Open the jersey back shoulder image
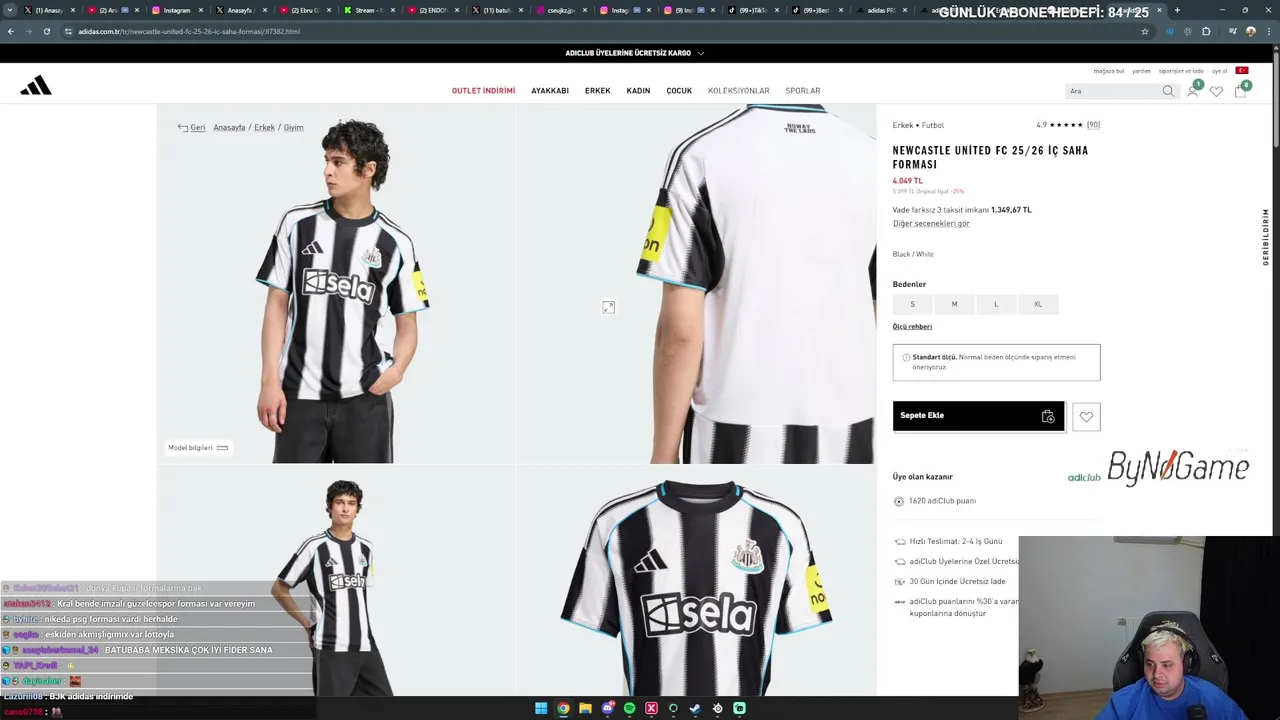Viewport: 1280px width, 720px height. tap(697, 284)
